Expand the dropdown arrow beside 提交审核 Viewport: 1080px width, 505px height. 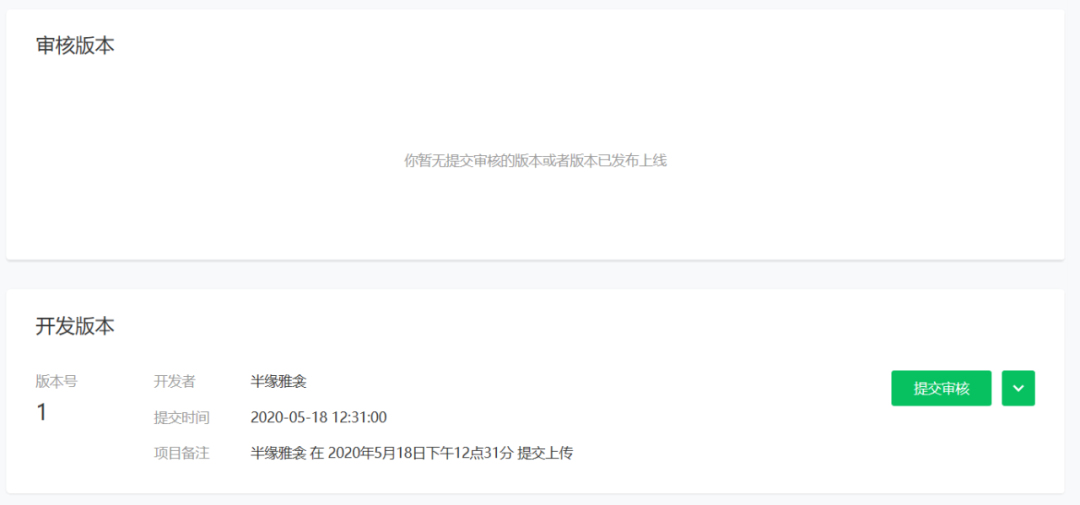click(1018, 389)
